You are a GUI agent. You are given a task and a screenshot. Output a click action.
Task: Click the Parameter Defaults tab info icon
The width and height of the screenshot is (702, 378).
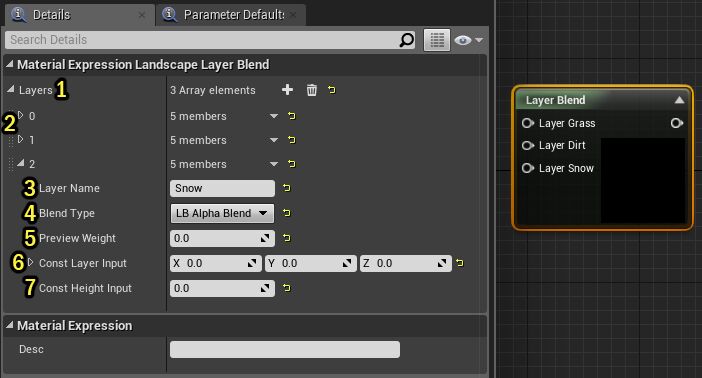[169, 14]
